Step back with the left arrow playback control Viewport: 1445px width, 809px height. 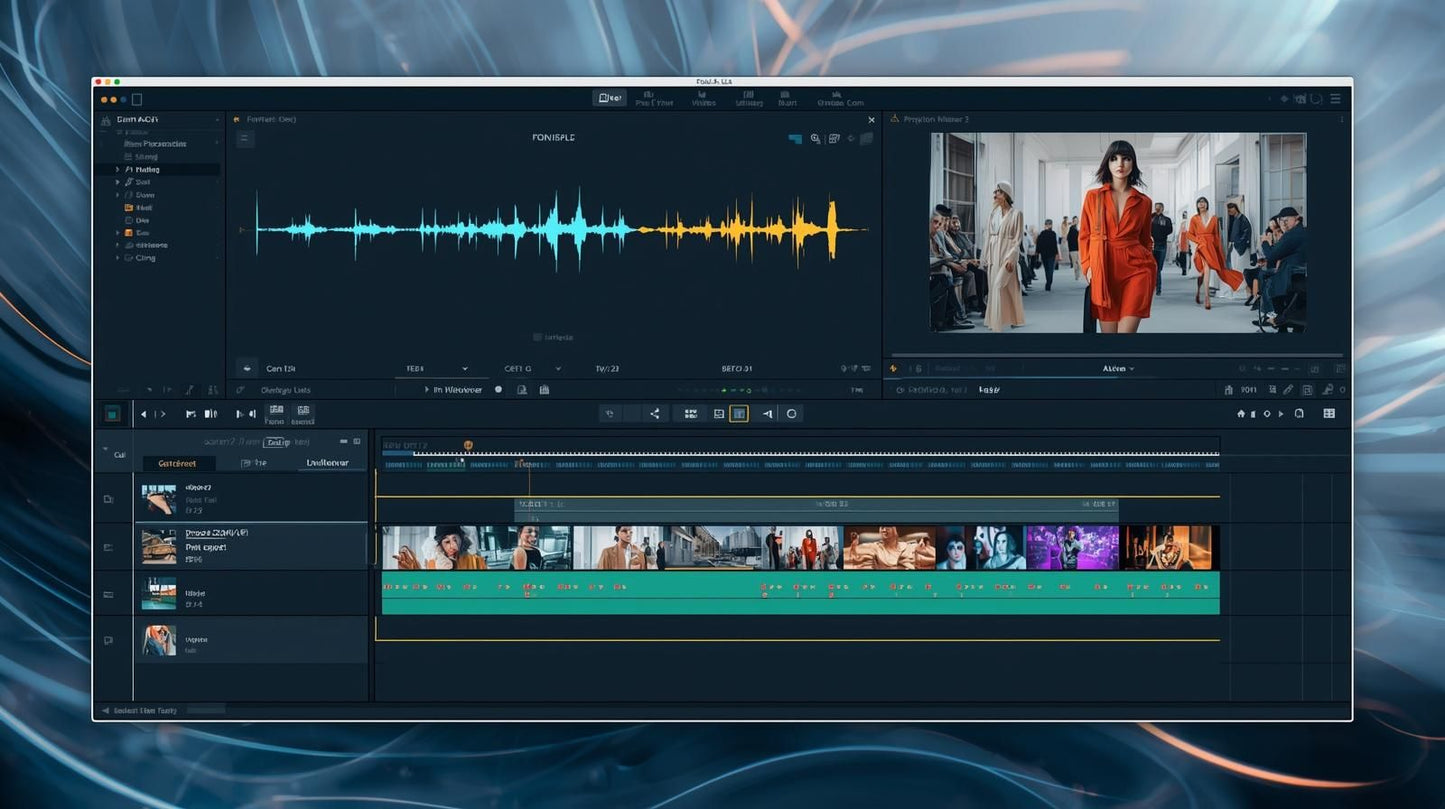point(144,413)
